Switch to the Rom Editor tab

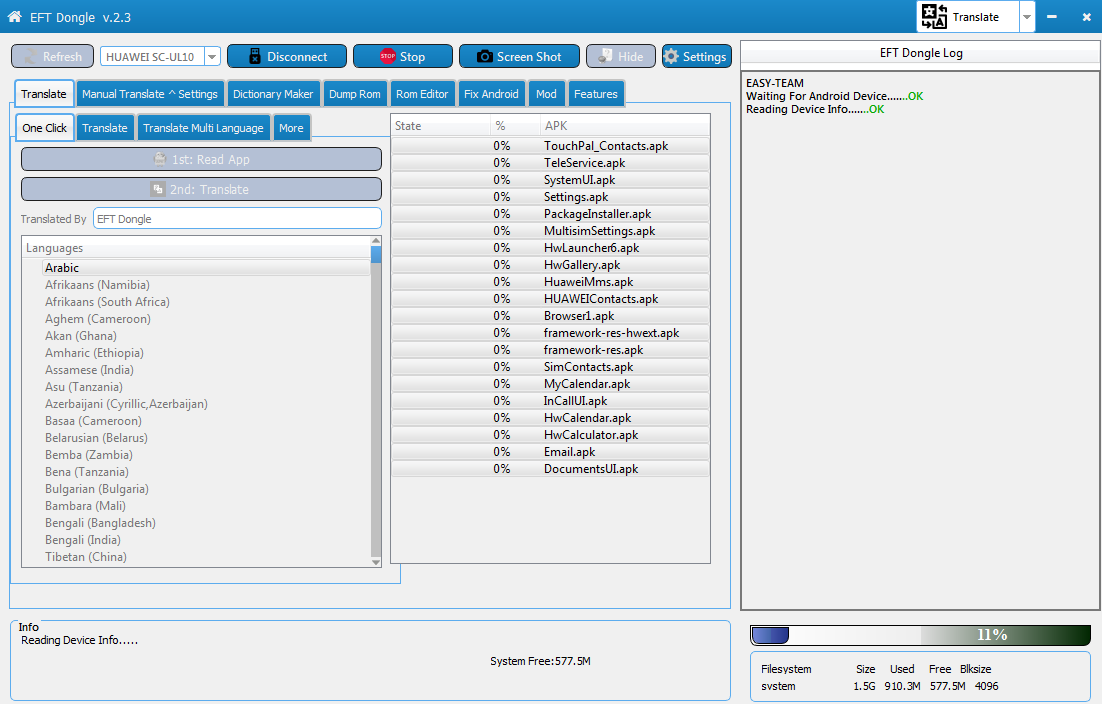422,94
